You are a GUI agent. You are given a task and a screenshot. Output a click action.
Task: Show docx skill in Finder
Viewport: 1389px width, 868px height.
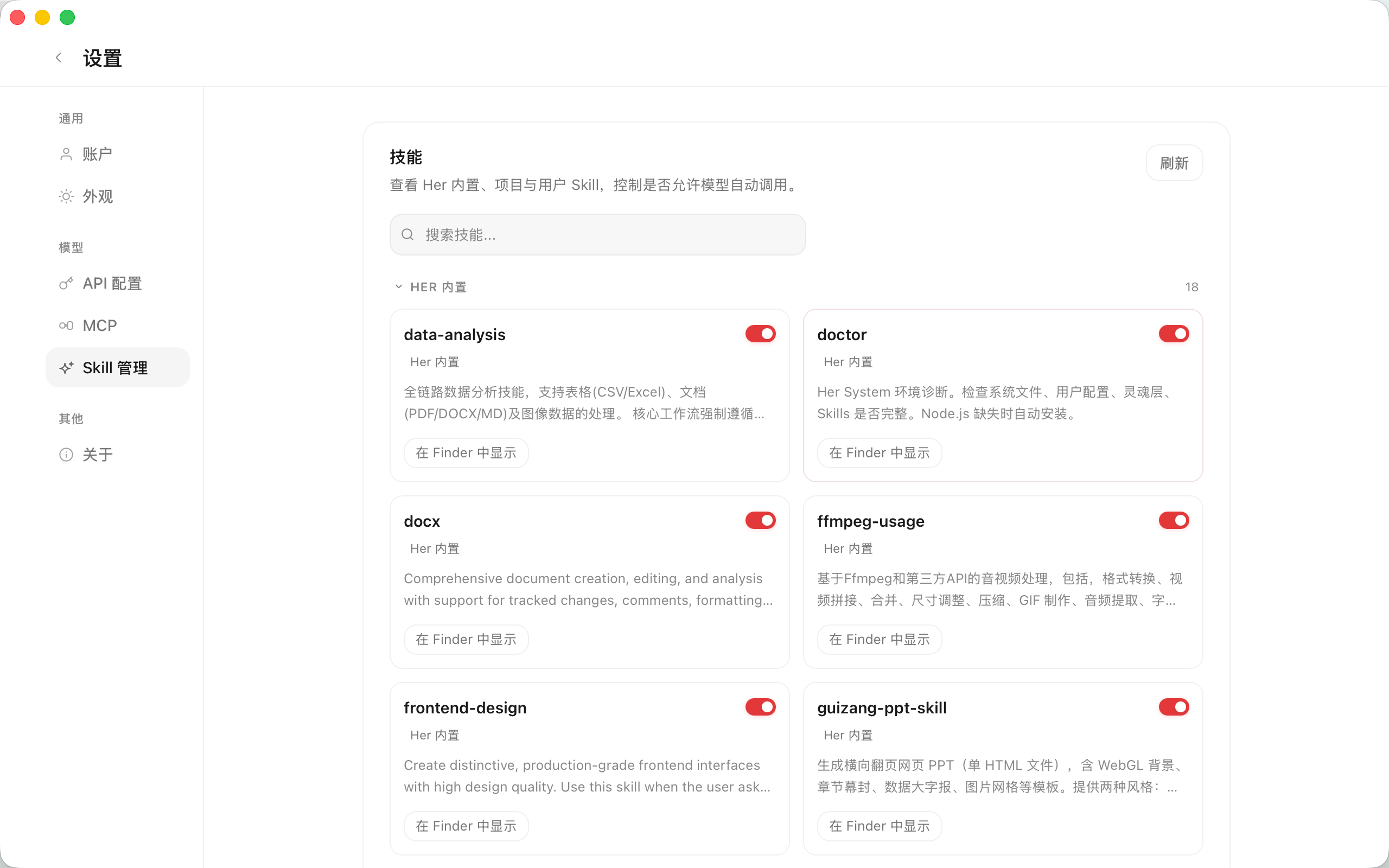[466, 640]
